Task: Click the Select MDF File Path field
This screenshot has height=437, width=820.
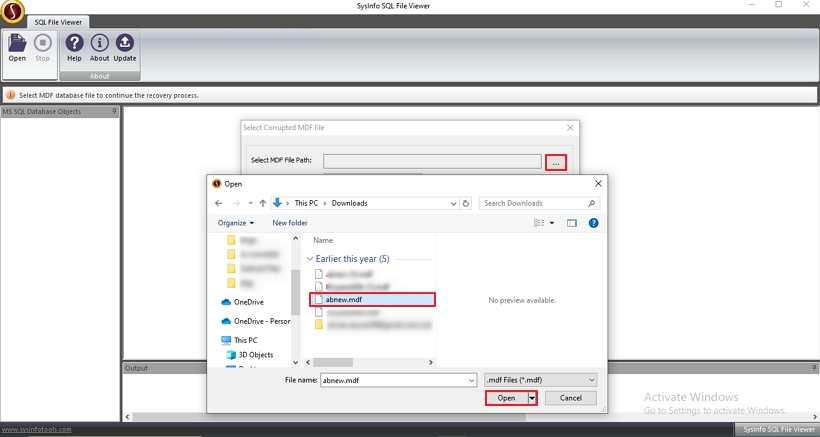Action: click(432, 161)
